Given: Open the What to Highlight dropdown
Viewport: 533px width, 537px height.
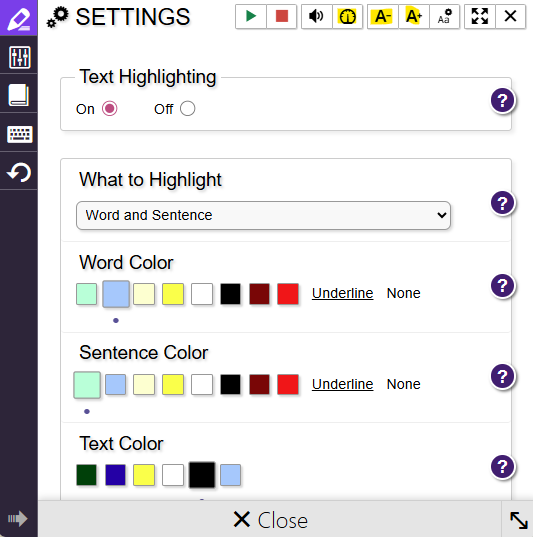Looking at the screenshot, I should pyautogui.click(x=263, y=215).
